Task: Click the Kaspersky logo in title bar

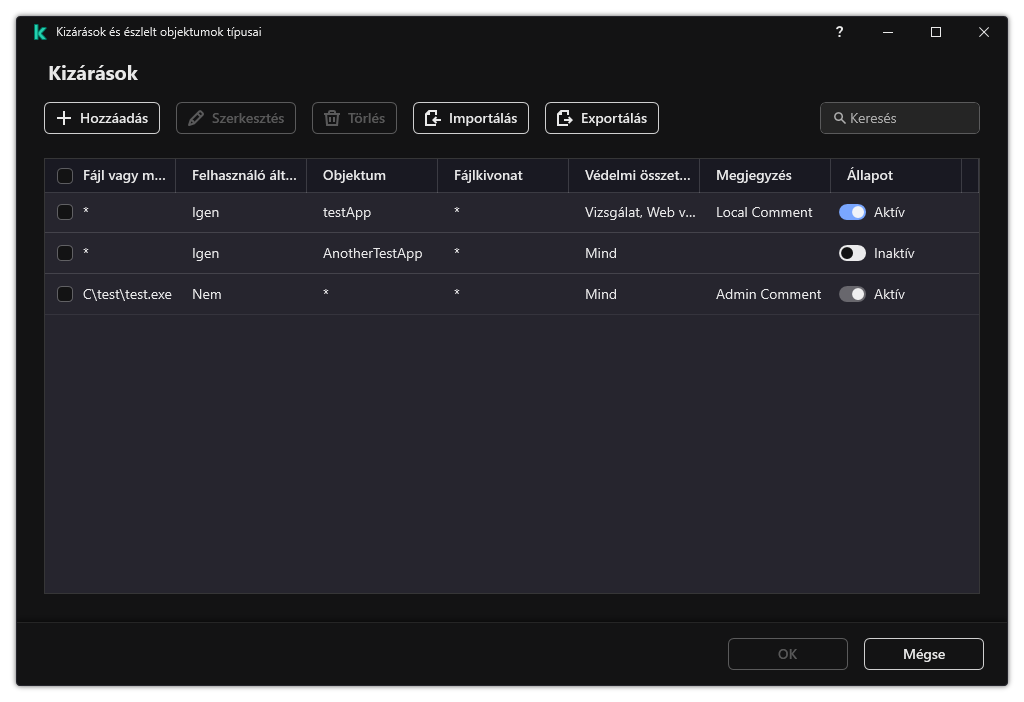Action: click(40, 32)
